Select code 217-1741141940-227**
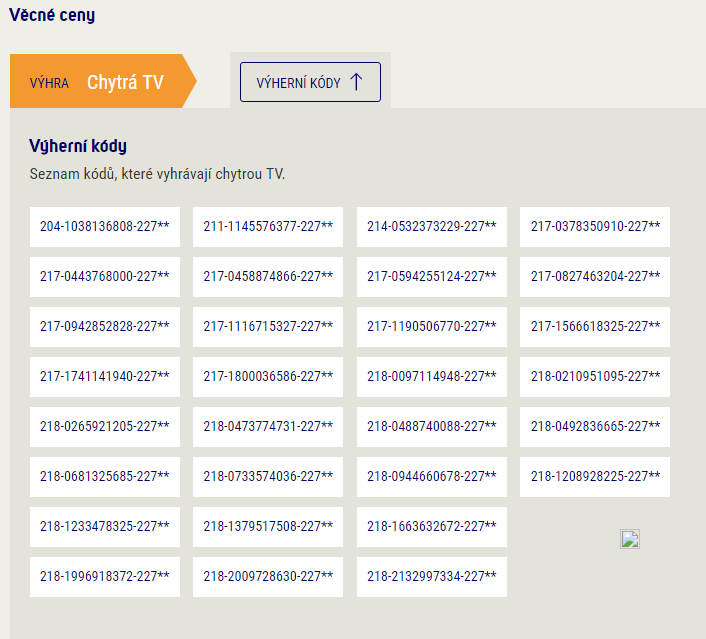The height and width of the screenshot is (639, 706). 105,377
